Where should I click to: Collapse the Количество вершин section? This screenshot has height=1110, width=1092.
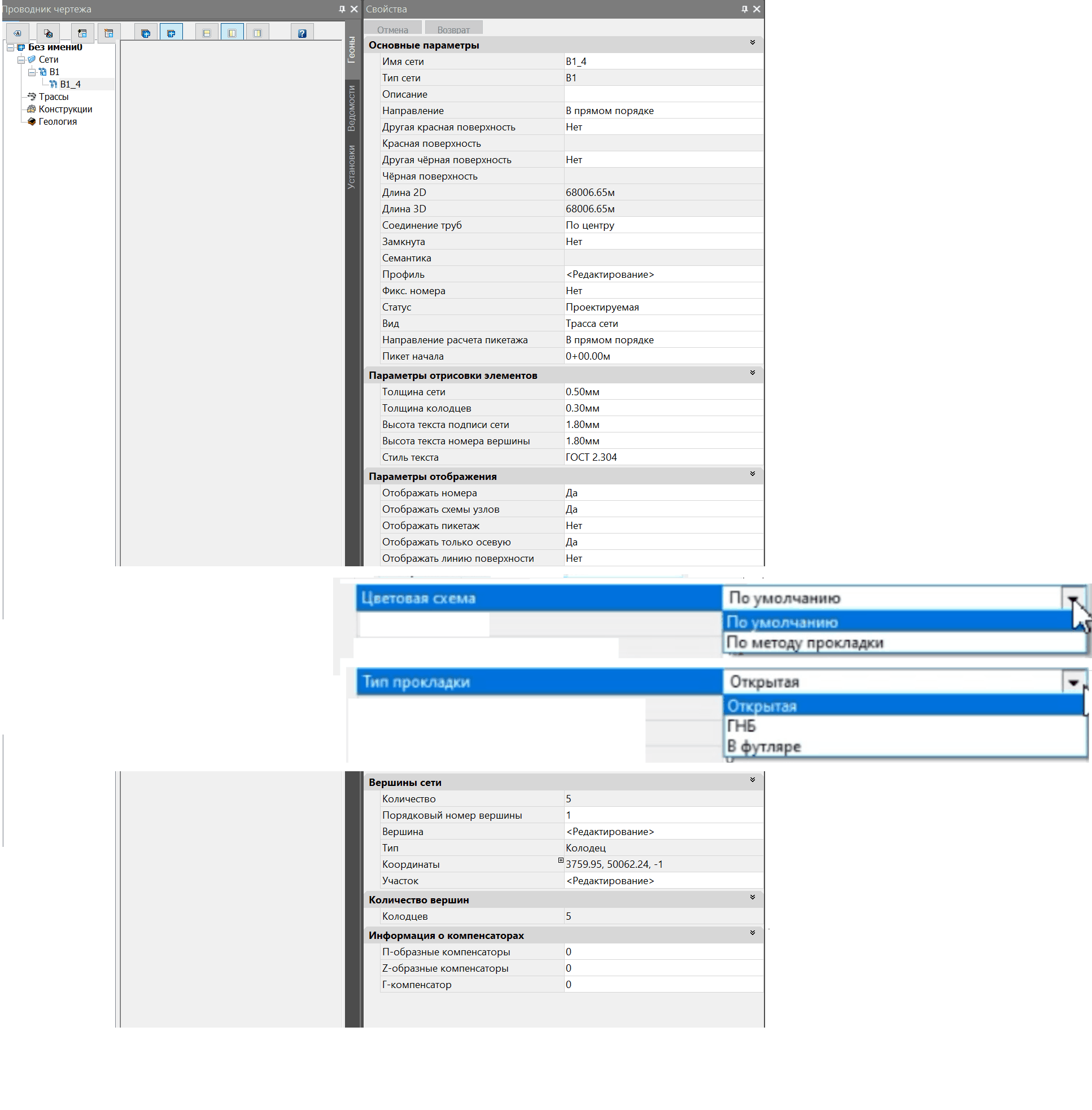click(752, 898)
